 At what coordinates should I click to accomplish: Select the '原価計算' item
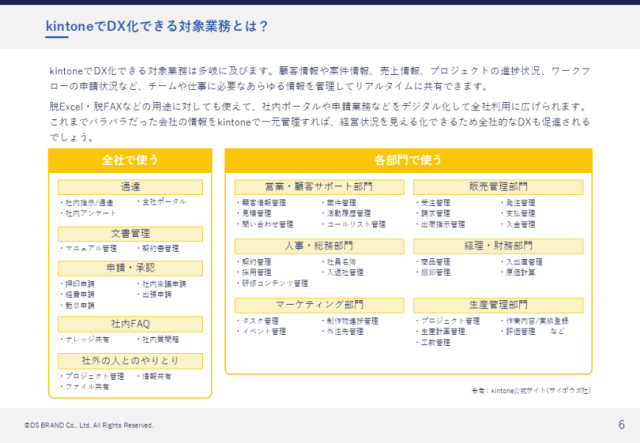pos(520,272)
